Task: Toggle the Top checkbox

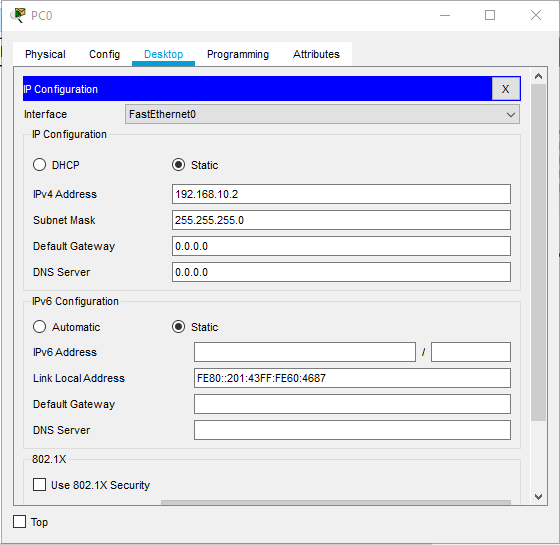Action: pyautogui.click(x=20, y=522)
